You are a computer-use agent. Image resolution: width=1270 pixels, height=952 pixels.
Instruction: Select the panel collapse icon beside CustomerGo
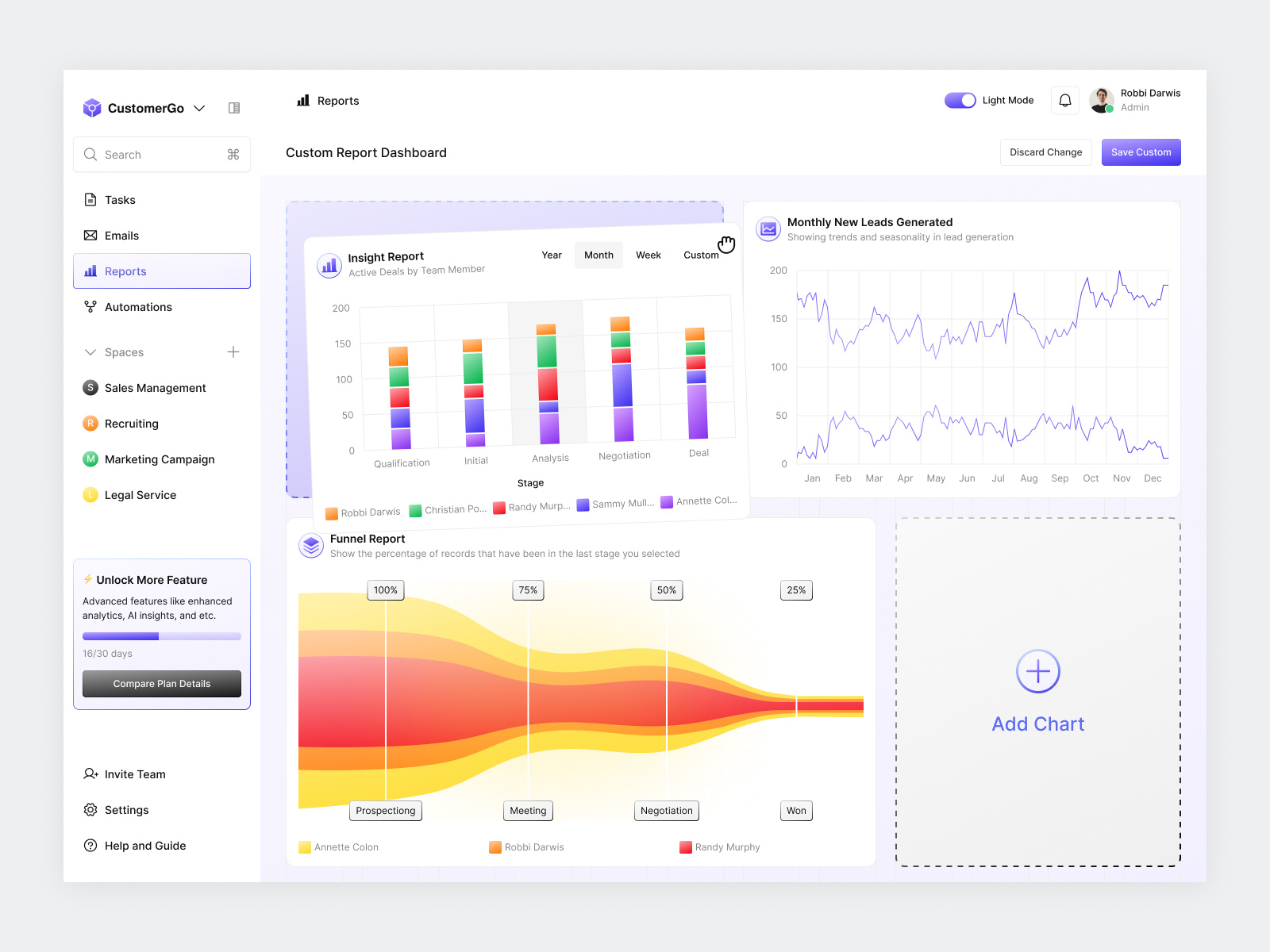233,107
